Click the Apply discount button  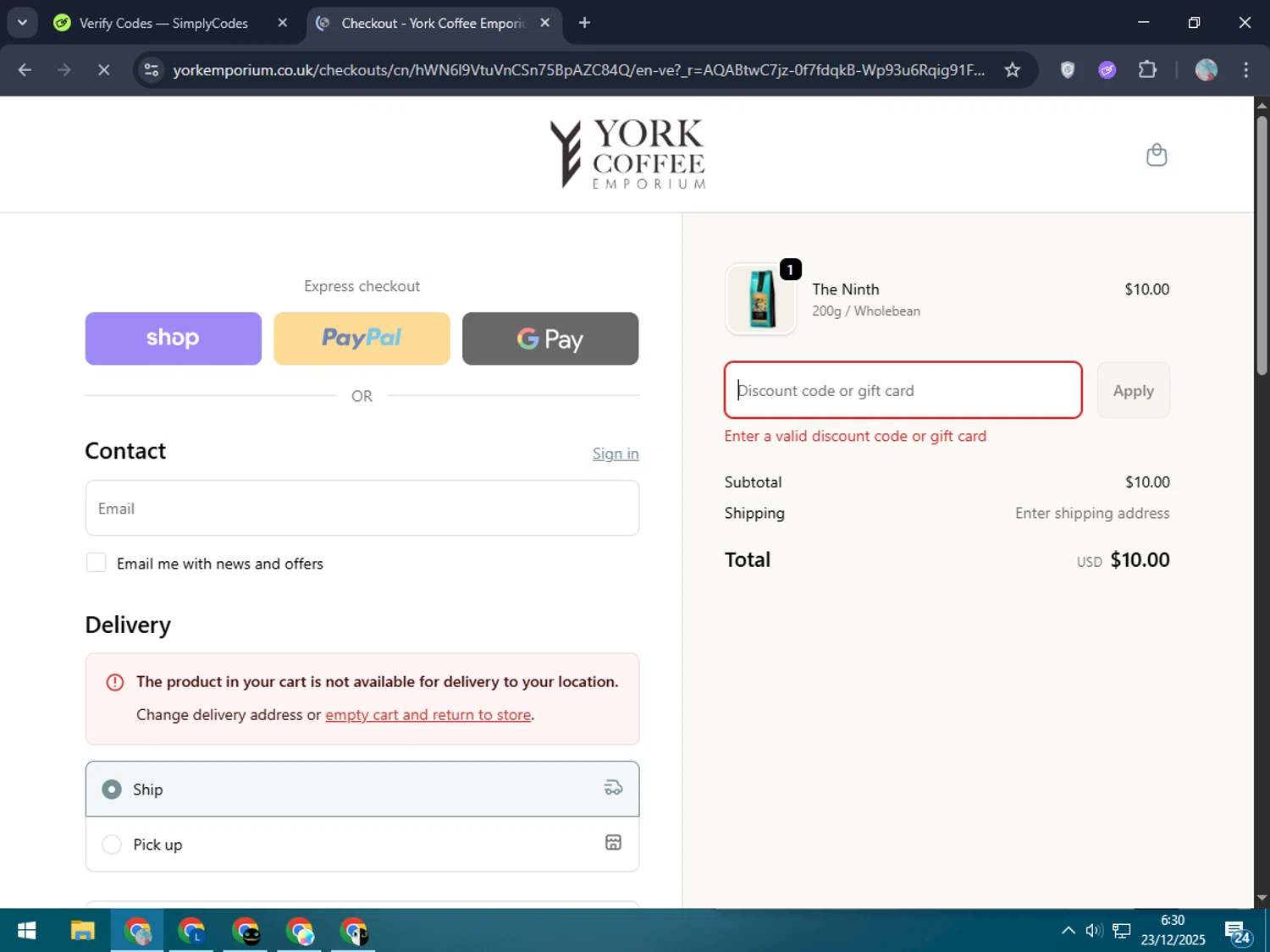(x=1134, y=390)
